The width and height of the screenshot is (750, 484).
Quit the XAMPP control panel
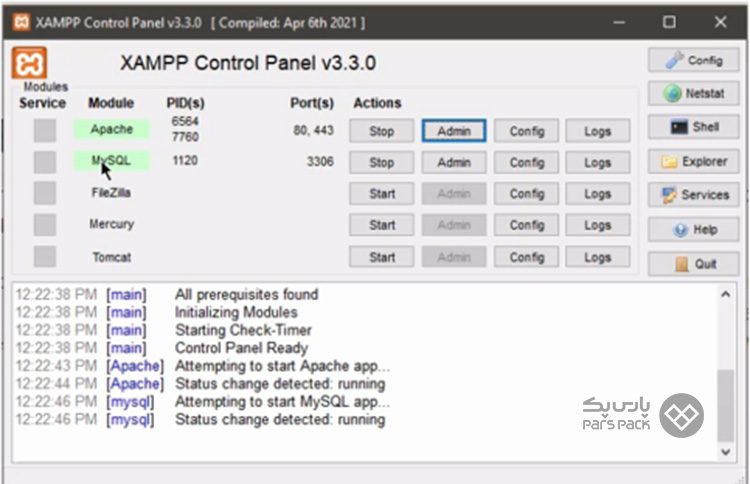pos(694,264)
